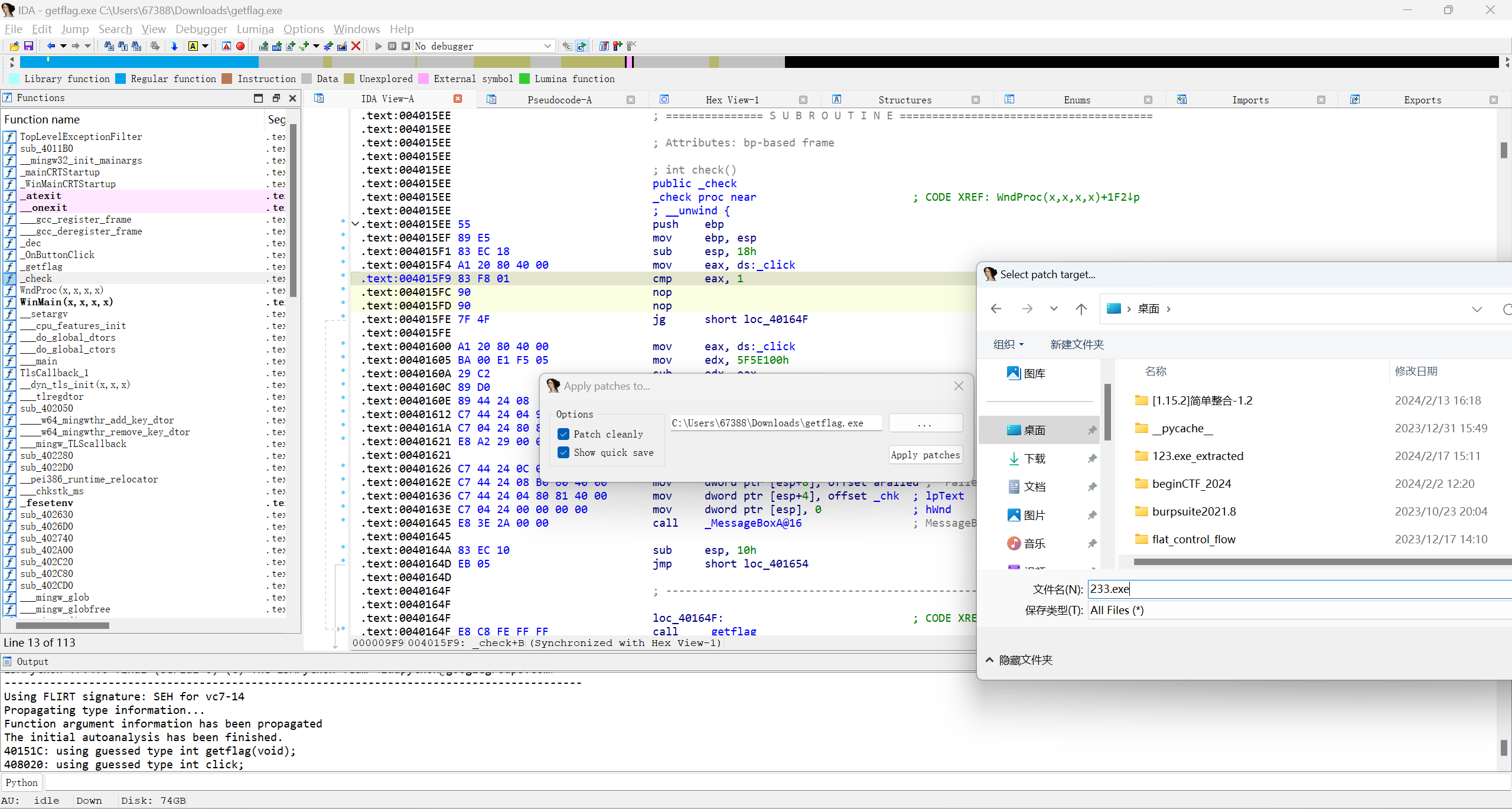
Task: Go back in the save dialog
Action: point(996,309)
